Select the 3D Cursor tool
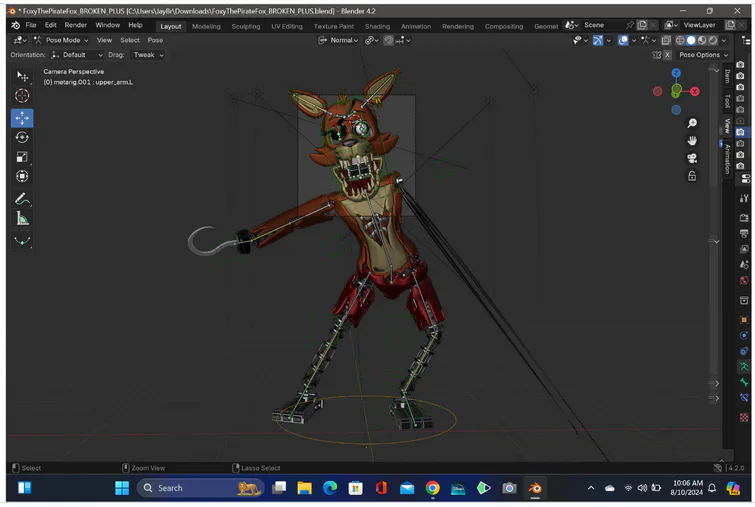The height and width of the screenshot is (507, 755). 22,96
